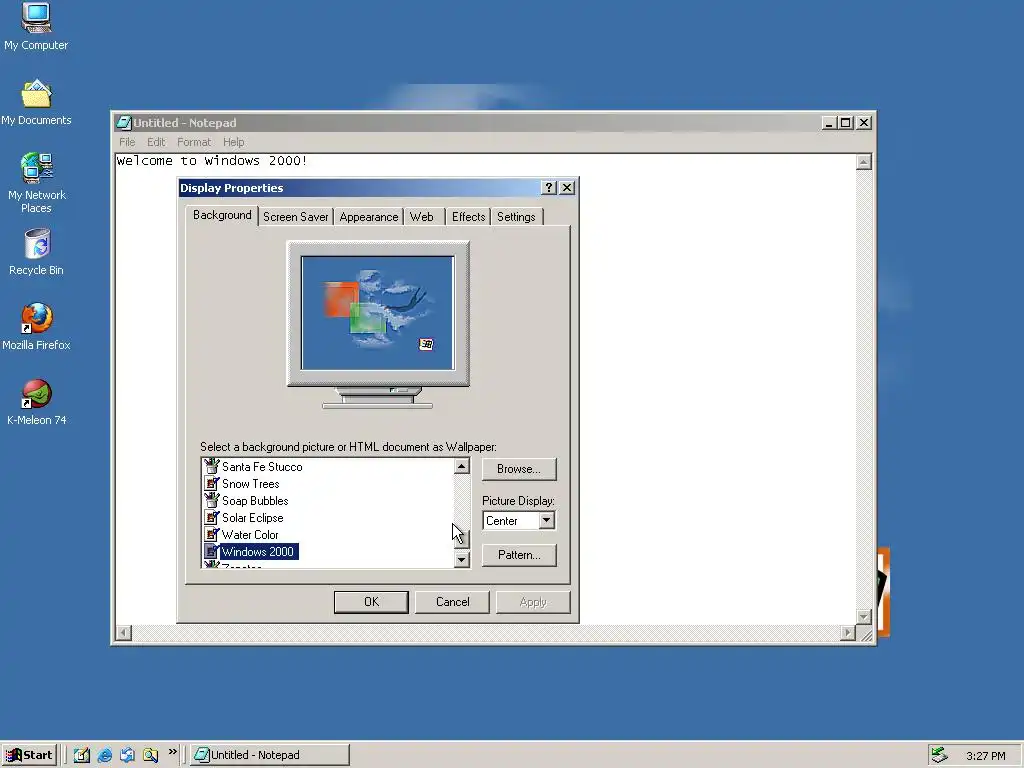Switch to the Web tab
1024x768 pixels.
[422, 217]
